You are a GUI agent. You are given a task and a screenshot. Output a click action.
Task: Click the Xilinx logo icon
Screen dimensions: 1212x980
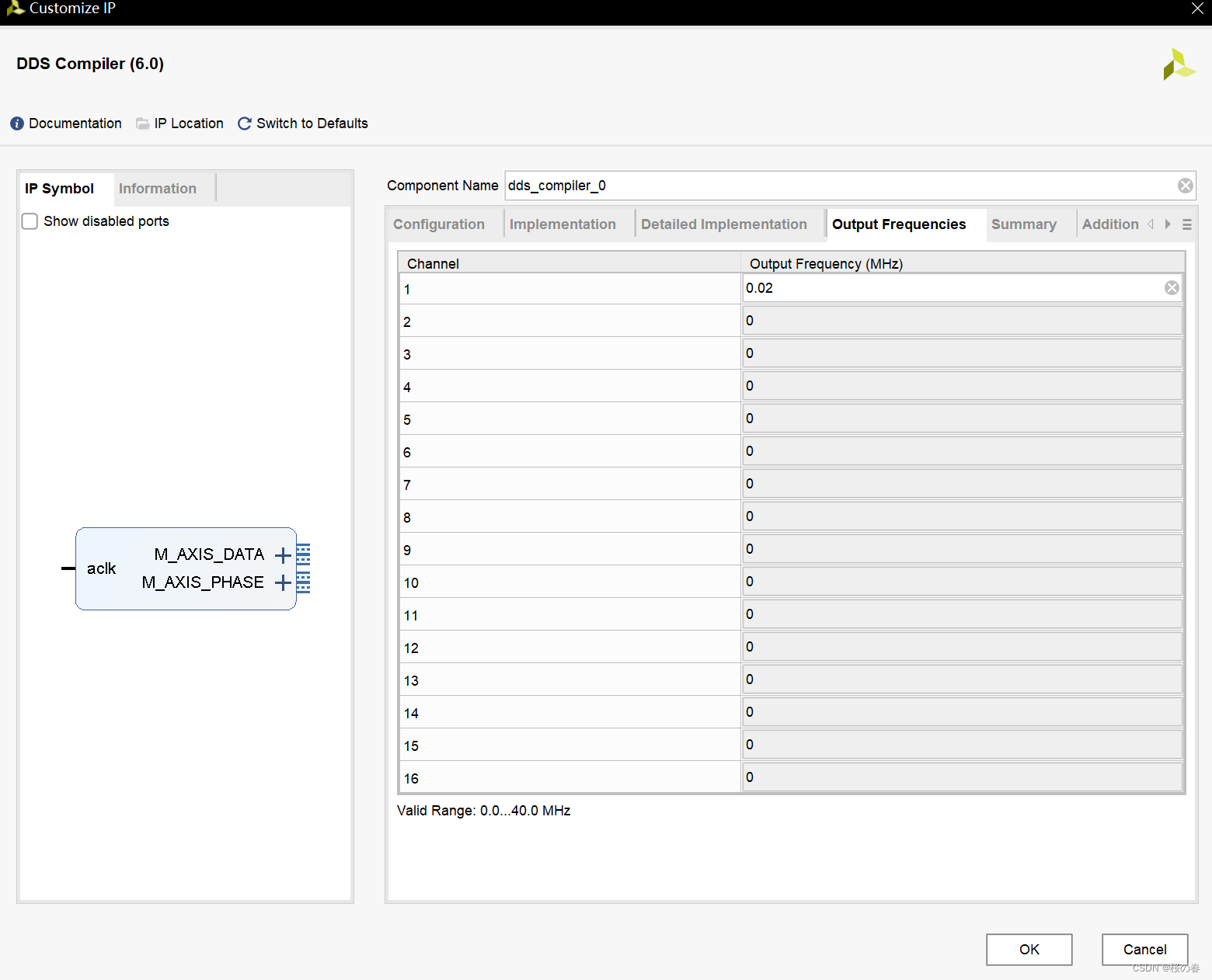[x=1179, y=64]
